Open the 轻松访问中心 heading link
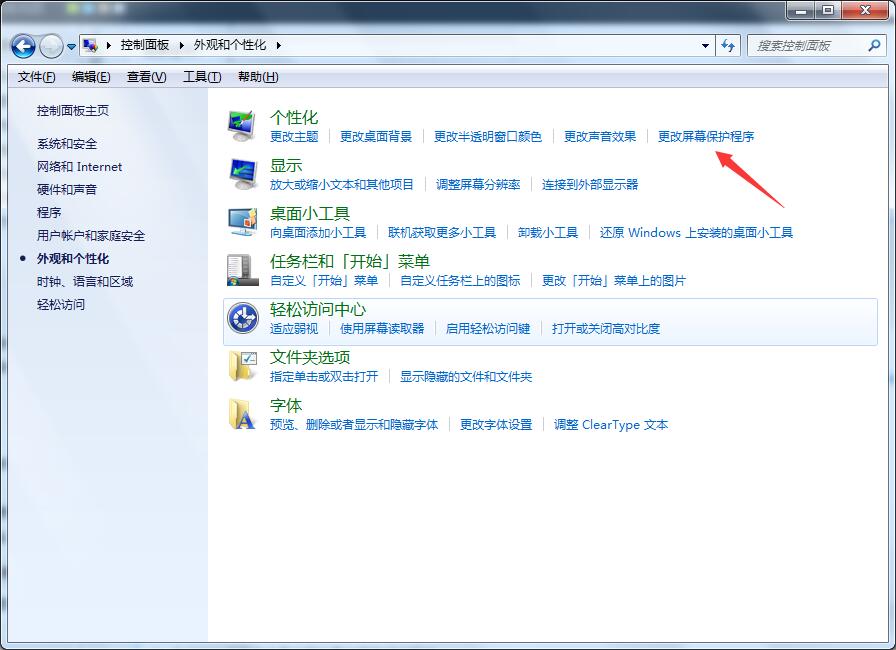The width and height of the screenshot is (896, 650). (x=318, y=310)
